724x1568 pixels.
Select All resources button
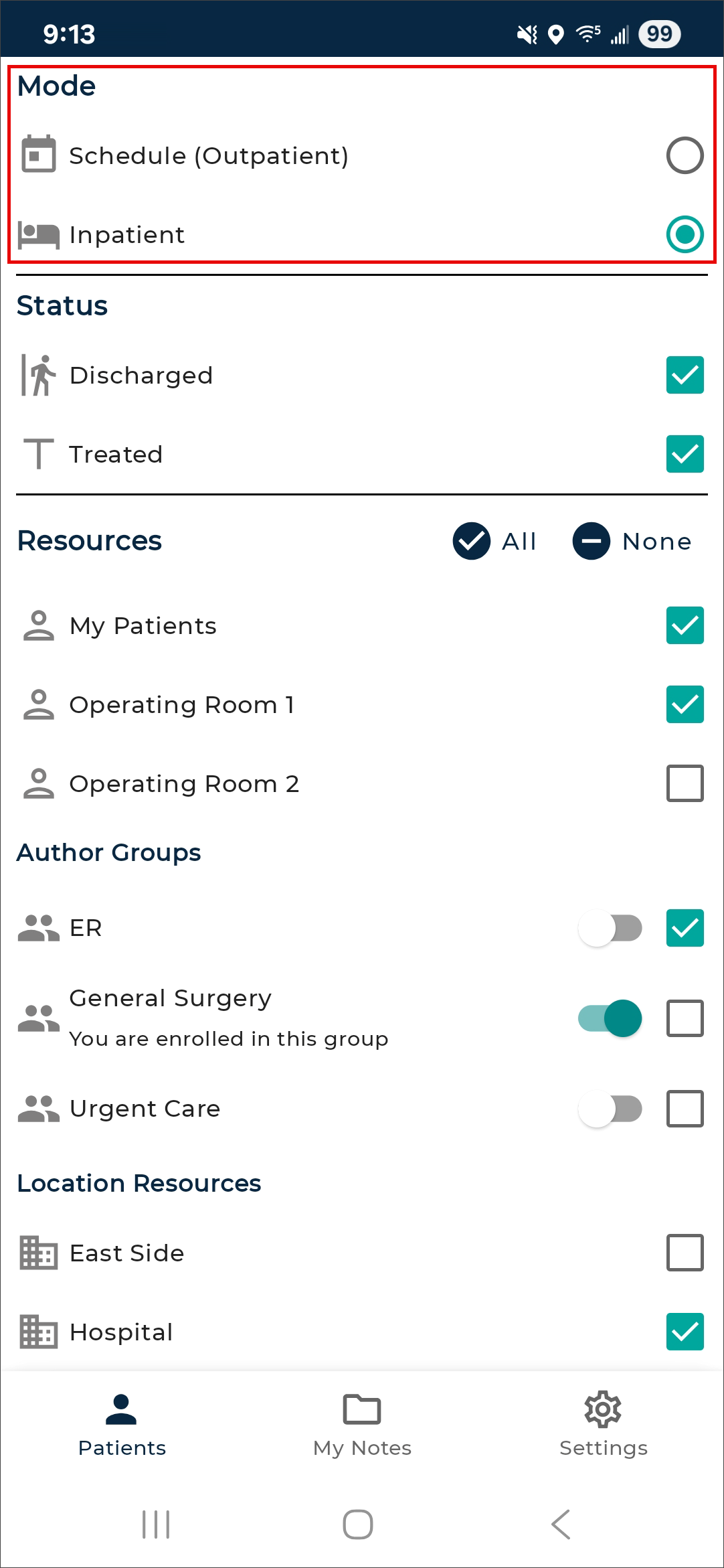click(x=494, y=541)
